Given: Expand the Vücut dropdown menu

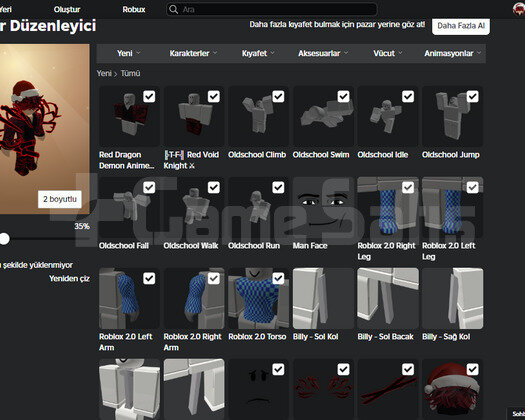Looking at the screenshot, I should tap(388, 53).
